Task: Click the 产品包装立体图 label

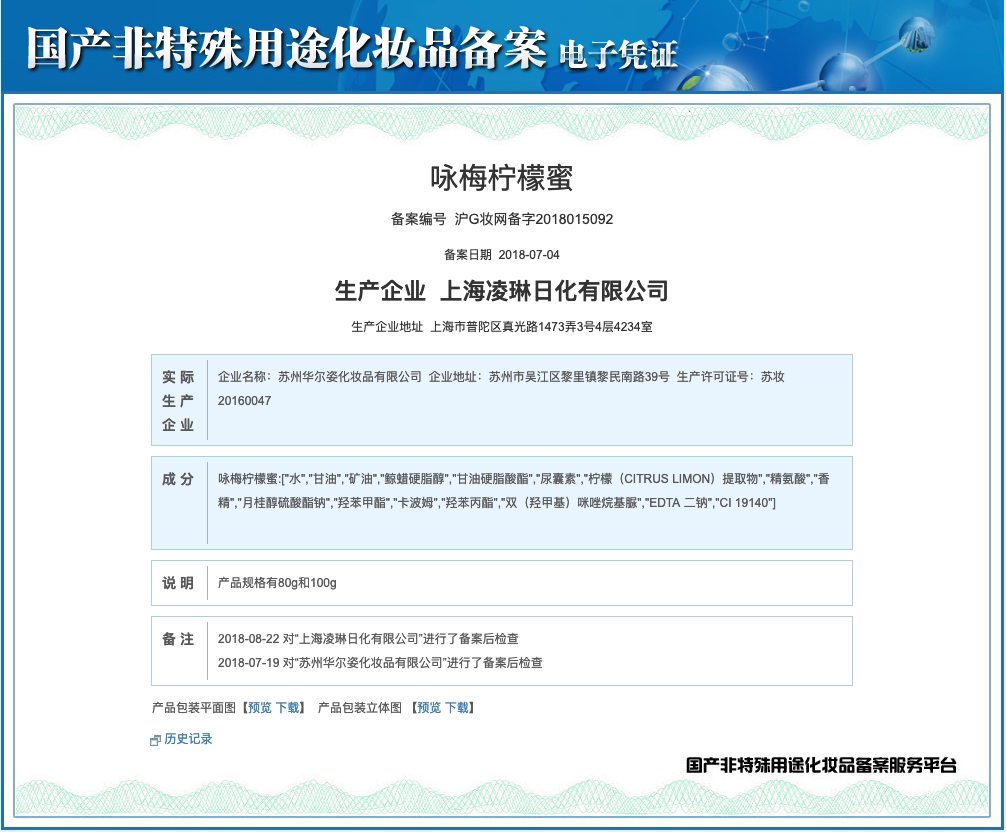Action: (360, 708)
